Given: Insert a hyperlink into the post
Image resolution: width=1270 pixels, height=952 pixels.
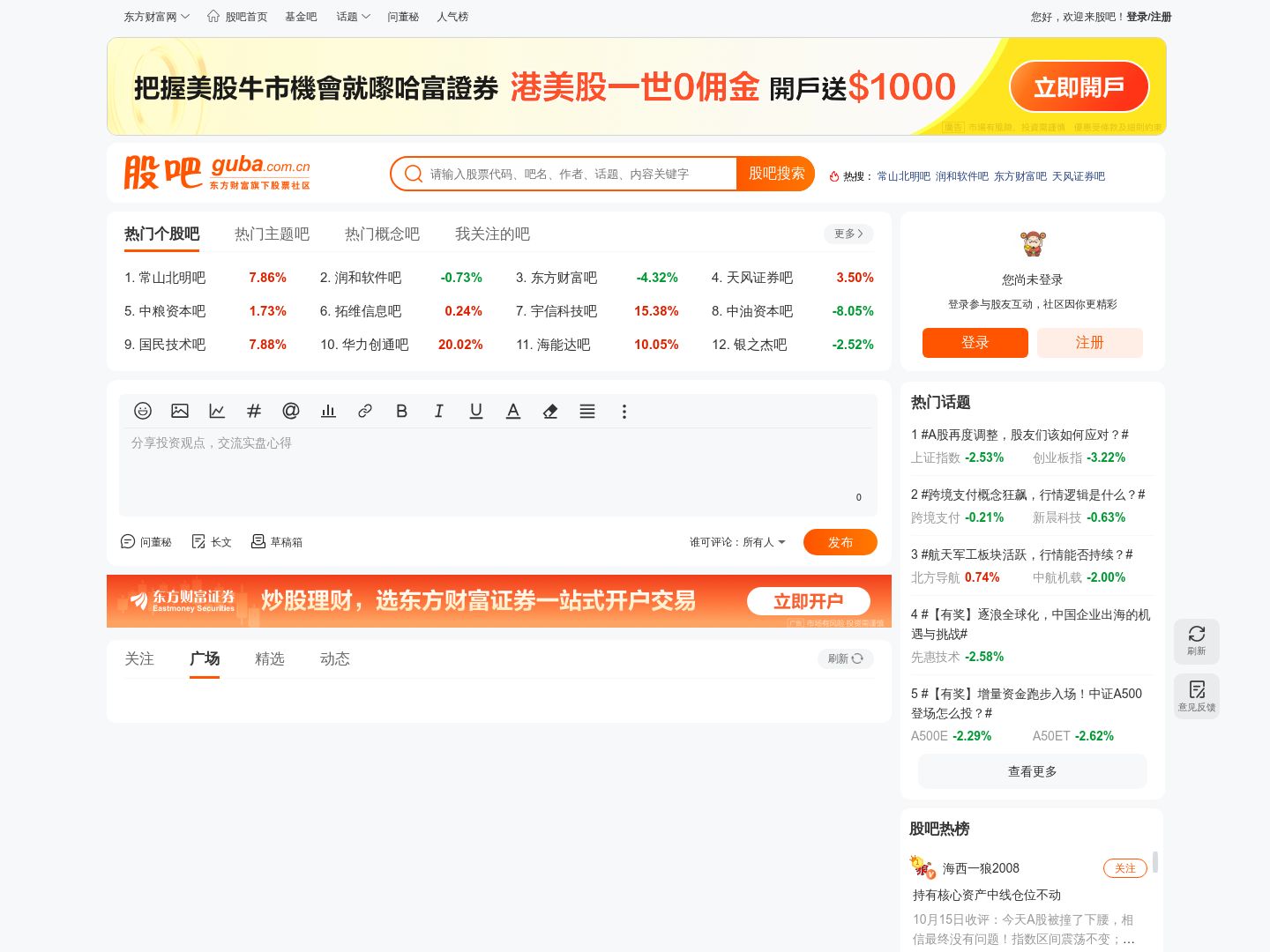Looking at the screenshot, I should click(x=365, y=411).
